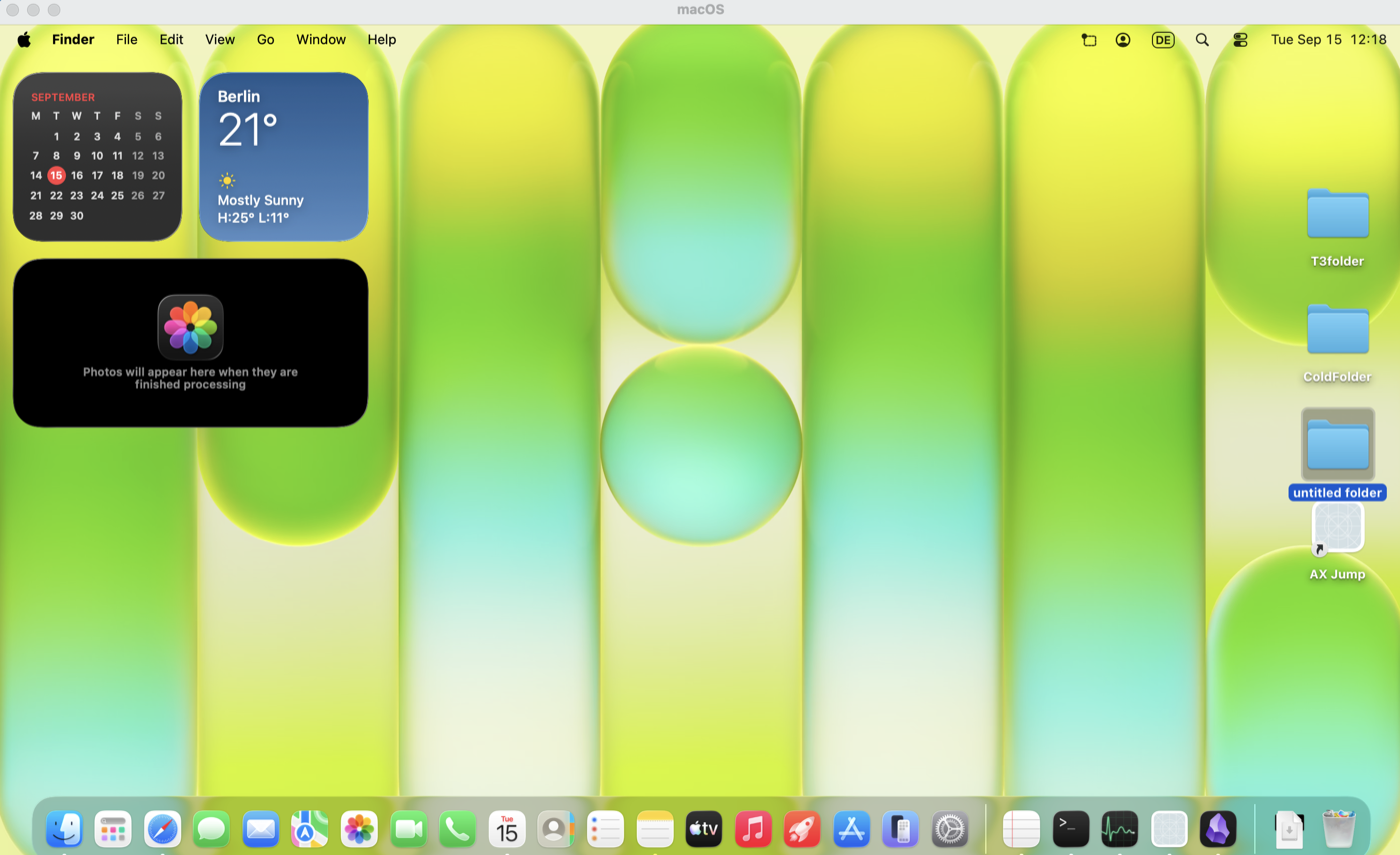This screenshot has height=855, width=1400.
Task: Open Calendar icon showing 15 in Dock
Action: click(x=507, y=829)
